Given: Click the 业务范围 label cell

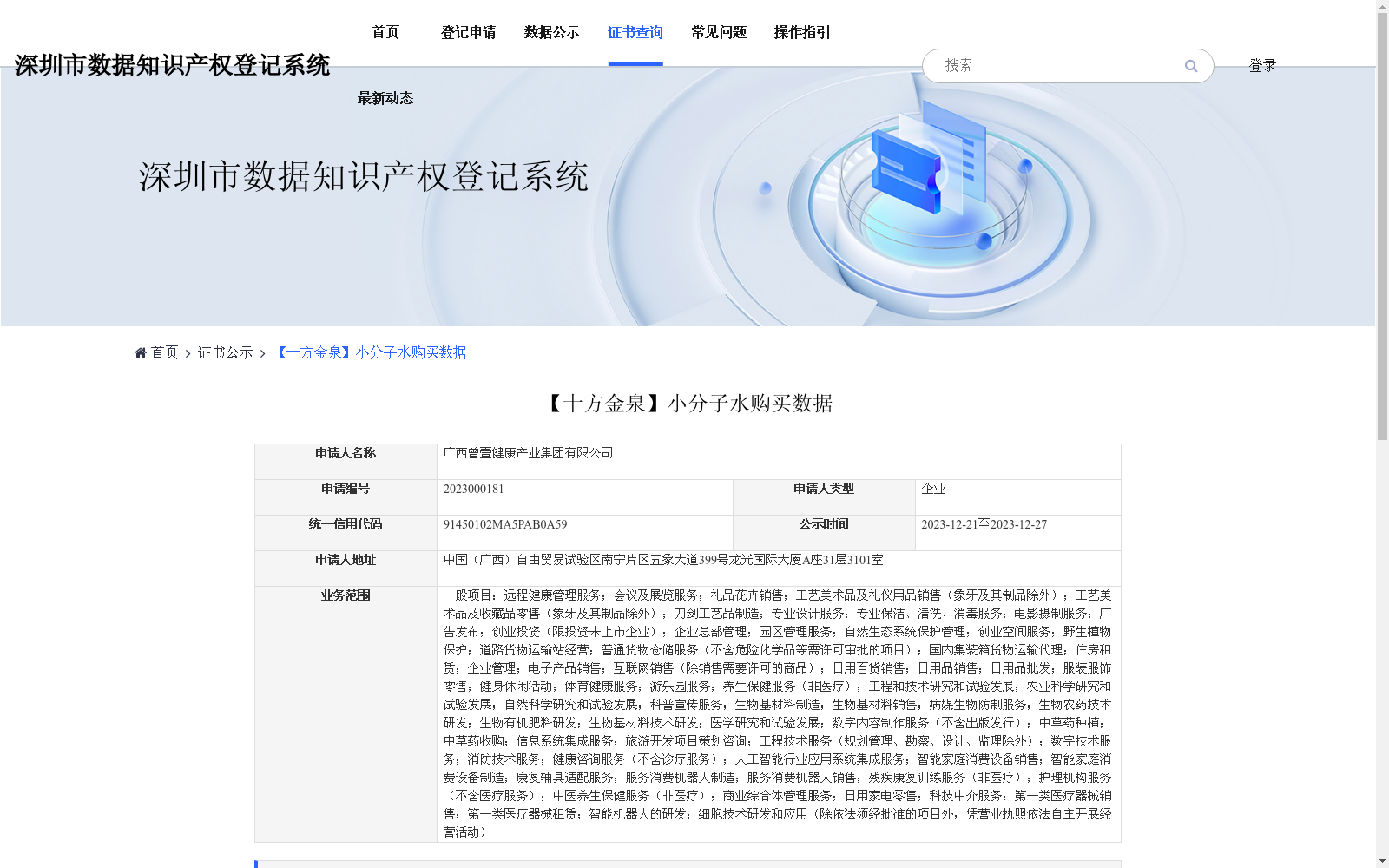Looking at the screenshot, I should 346,714.
